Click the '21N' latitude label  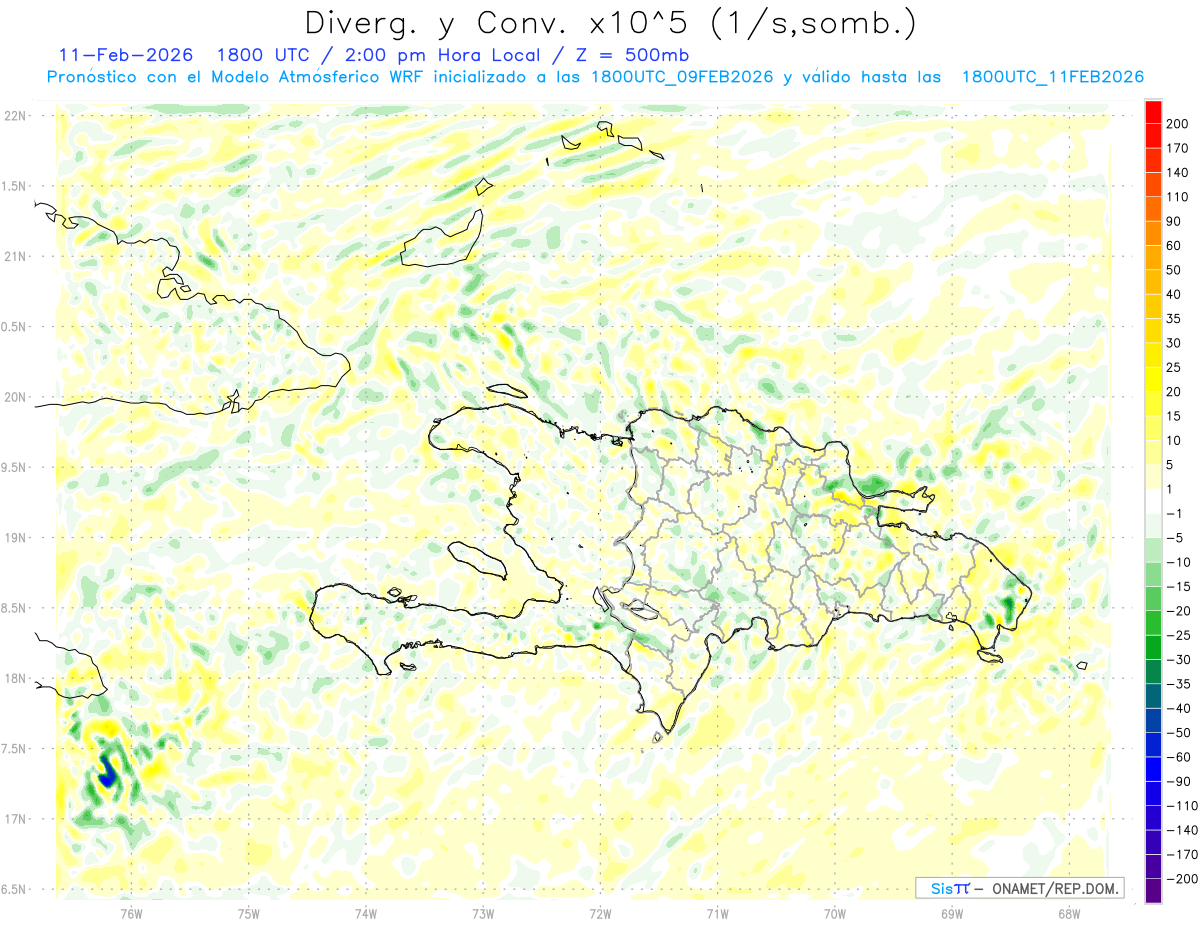coord(15,257)
